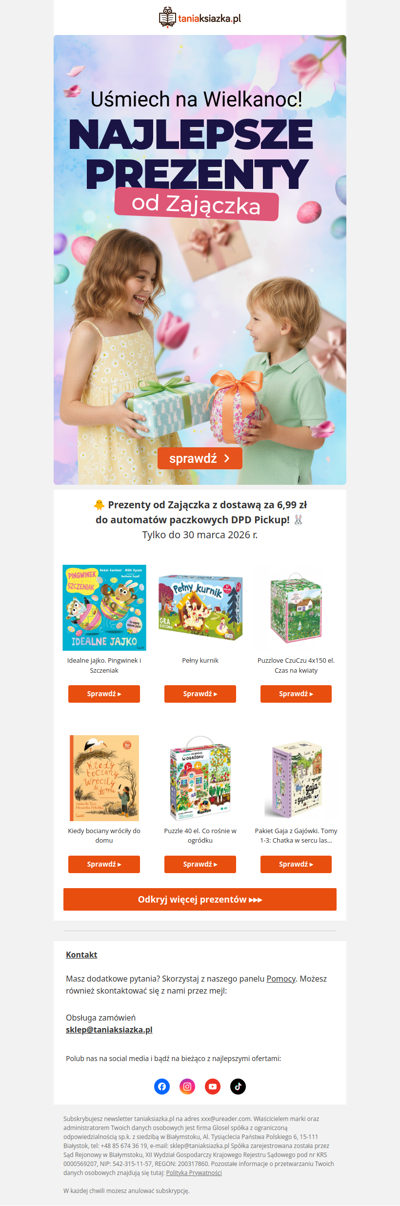Click 'Sprawdź' under Idealne jajko book
400x1206 pixels.
point(104,694)
